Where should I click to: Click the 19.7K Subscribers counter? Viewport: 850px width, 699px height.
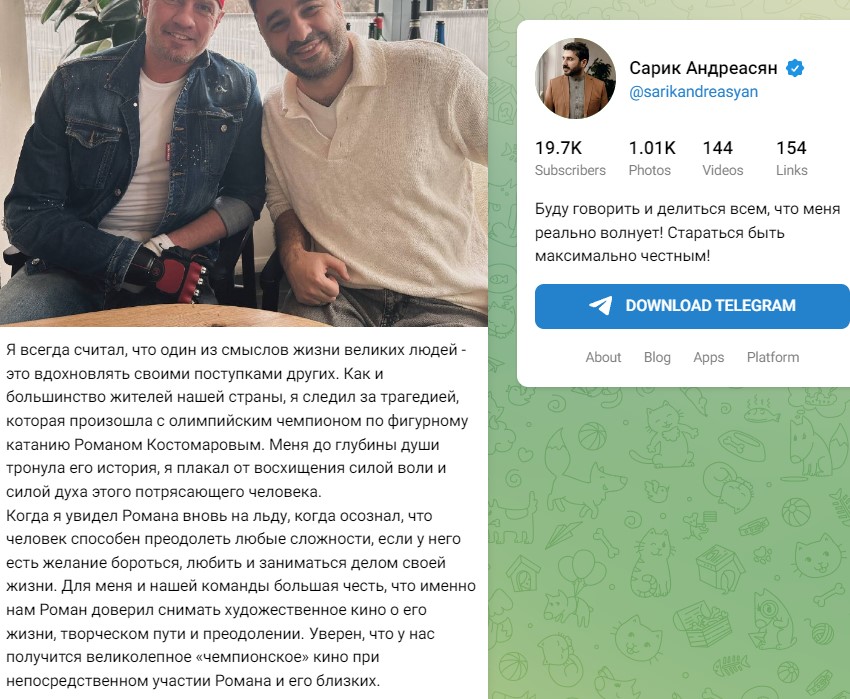pos(570,158)
